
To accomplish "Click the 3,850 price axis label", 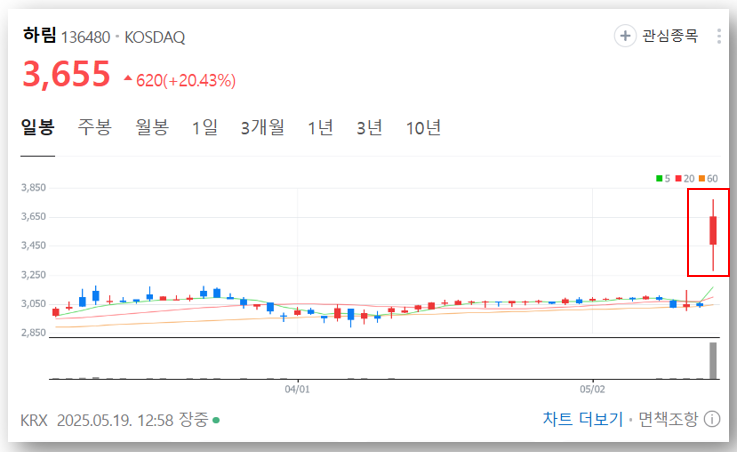I will (x=33, y=188).
